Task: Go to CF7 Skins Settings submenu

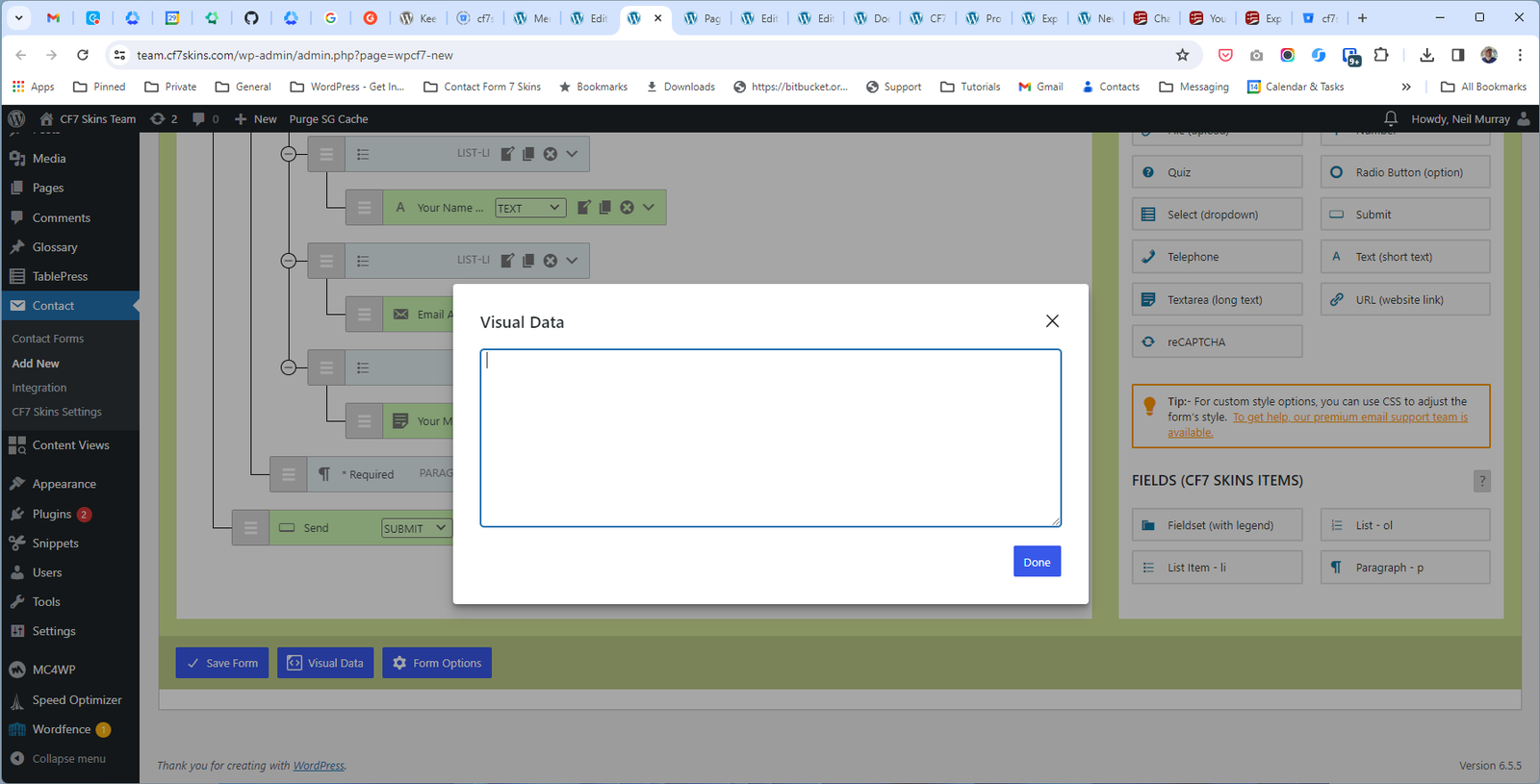Action: pyautogui.click(x=57, y=412)
